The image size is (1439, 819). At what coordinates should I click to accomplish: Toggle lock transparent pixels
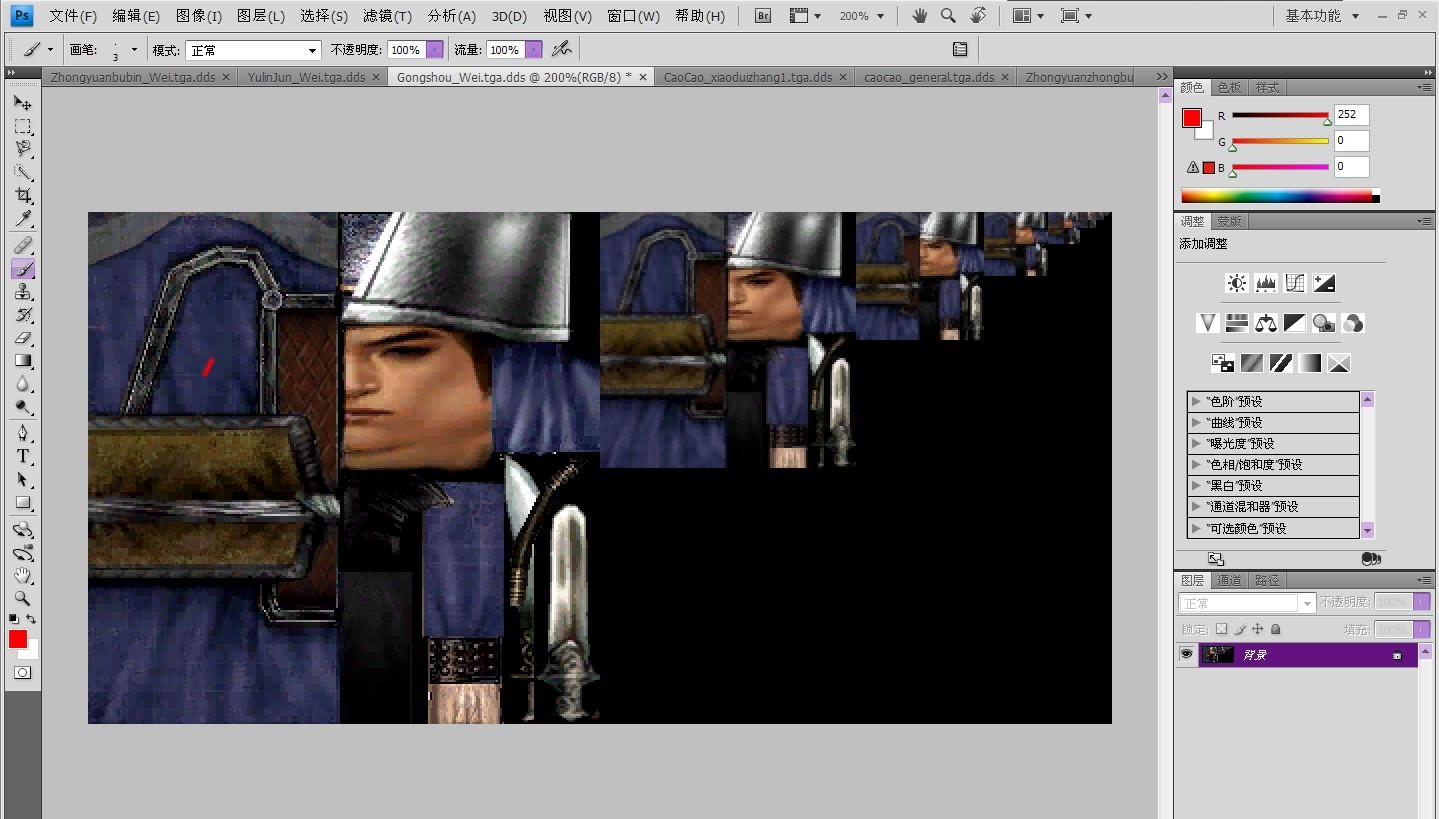[1221, 629]
